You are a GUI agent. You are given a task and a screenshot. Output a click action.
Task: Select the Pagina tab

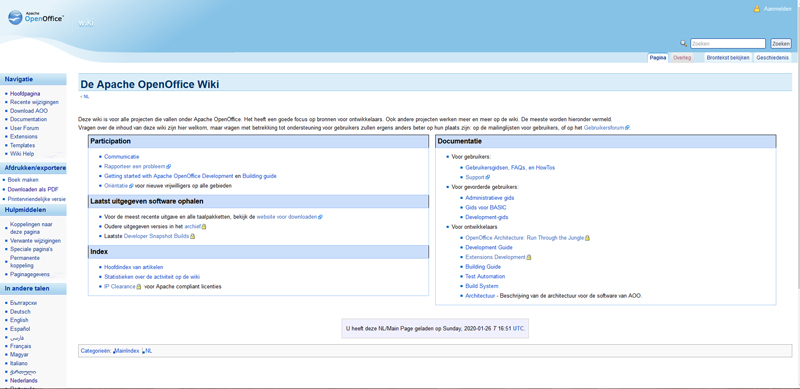658,58
